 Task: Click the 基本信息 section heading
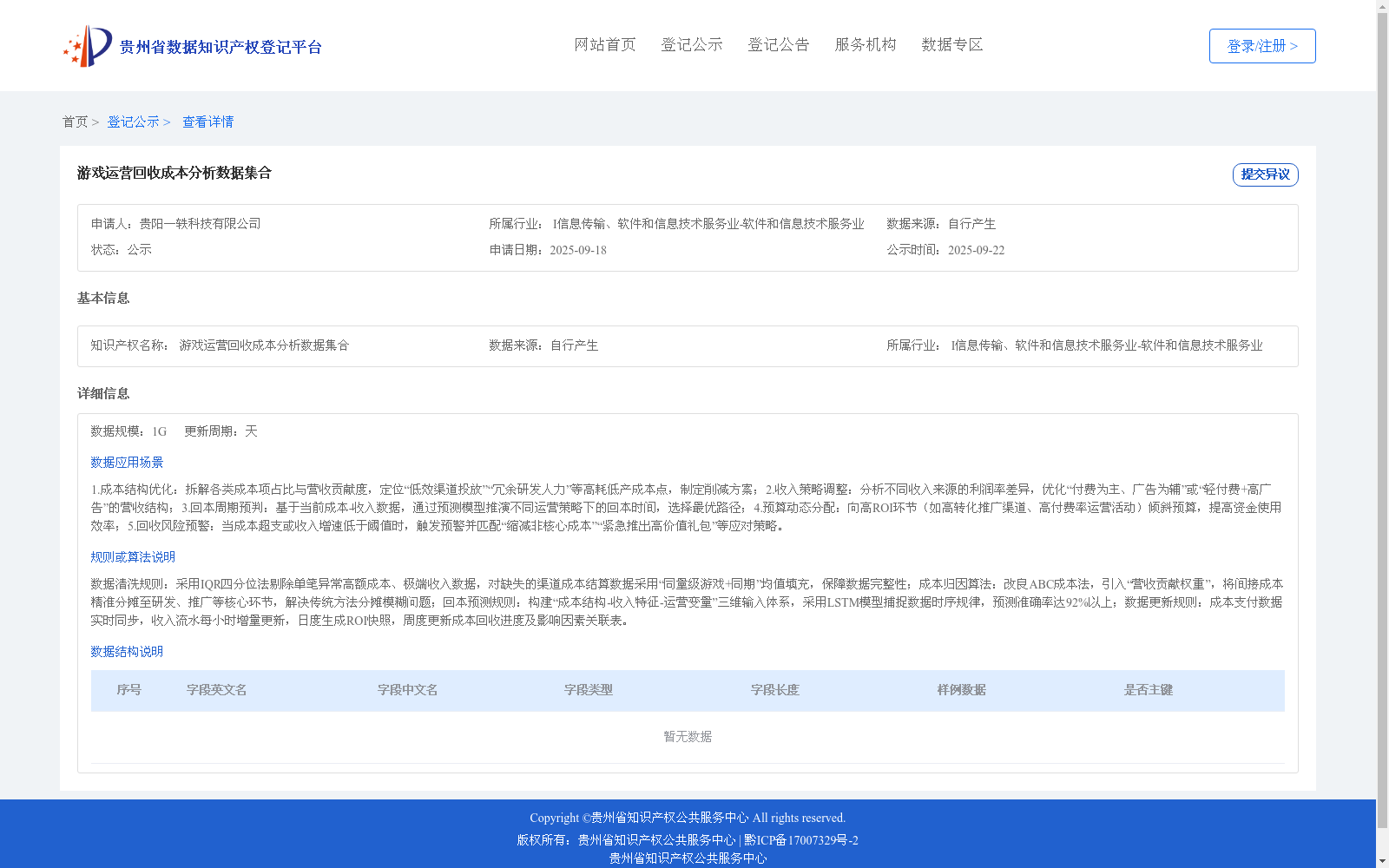click(103, 298)
